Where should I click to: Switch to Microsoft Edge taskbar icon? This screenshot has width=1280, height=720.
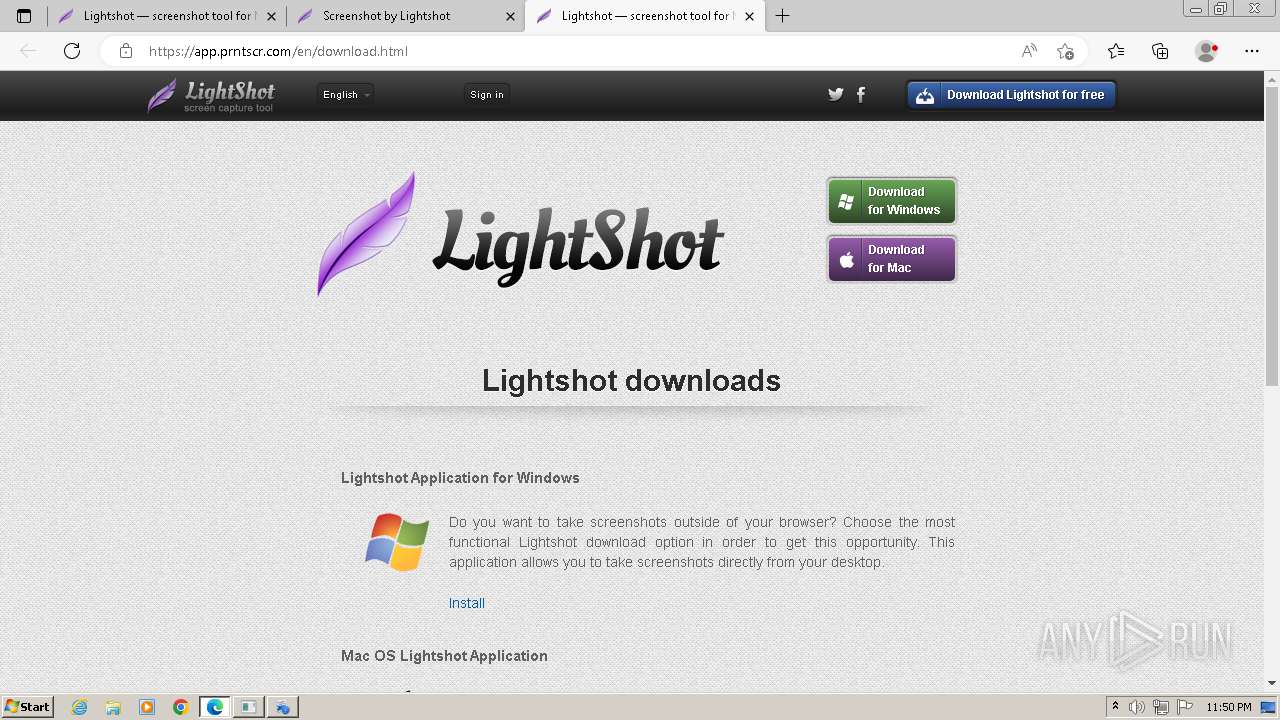pyautogui.click(x=215, y=707)
